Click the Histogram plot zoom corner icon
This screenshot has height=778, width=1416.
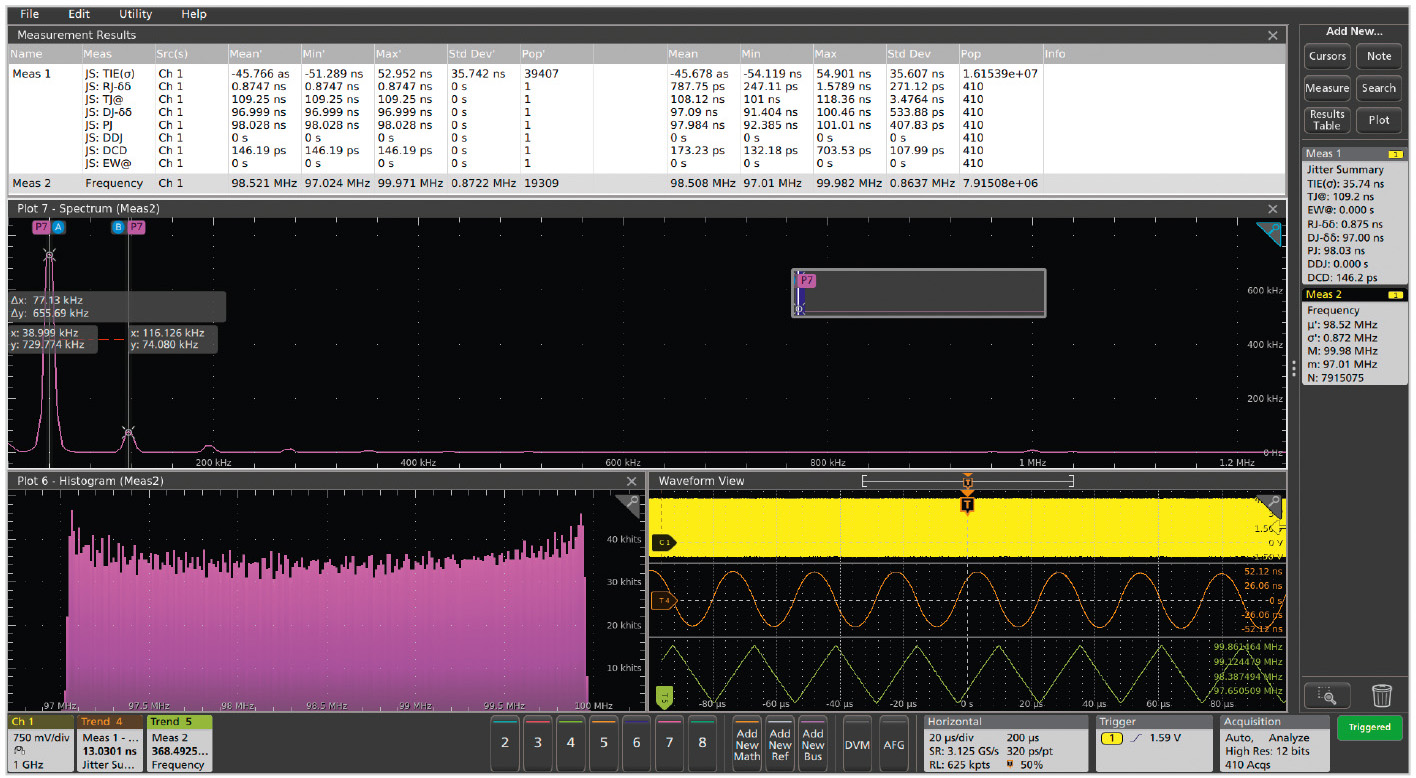[x=628, y=506]
